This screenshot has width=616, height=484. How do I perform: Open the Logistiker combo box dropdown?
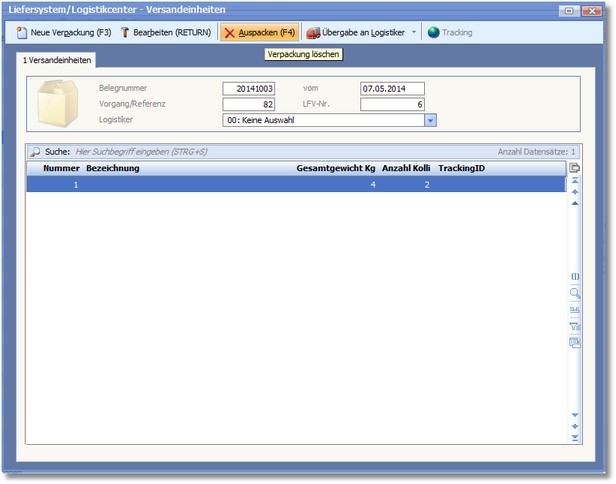[x=430, y=120]
